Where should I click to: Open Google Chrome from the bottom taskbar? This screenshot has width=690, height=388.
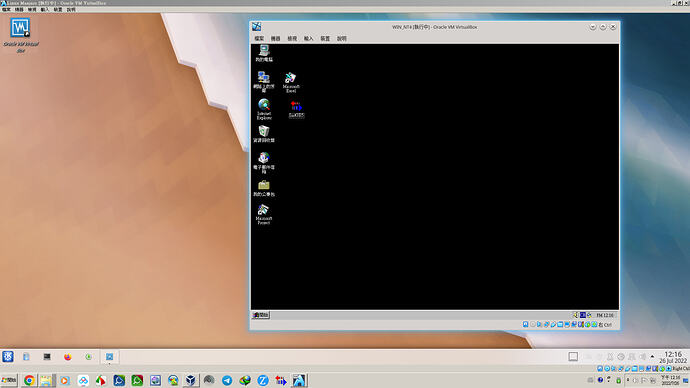click(x=29, y=381)
